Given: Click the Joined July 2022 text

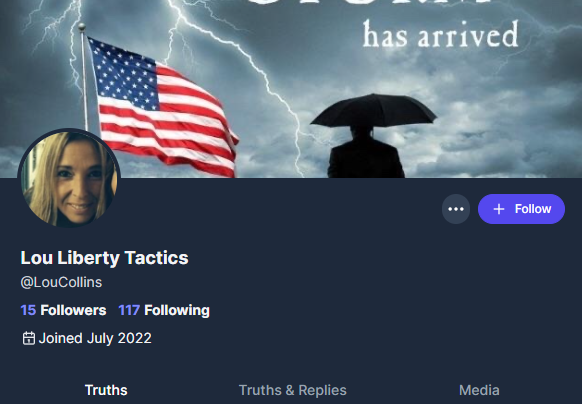Looking at the screenshot, I should 95,338.
